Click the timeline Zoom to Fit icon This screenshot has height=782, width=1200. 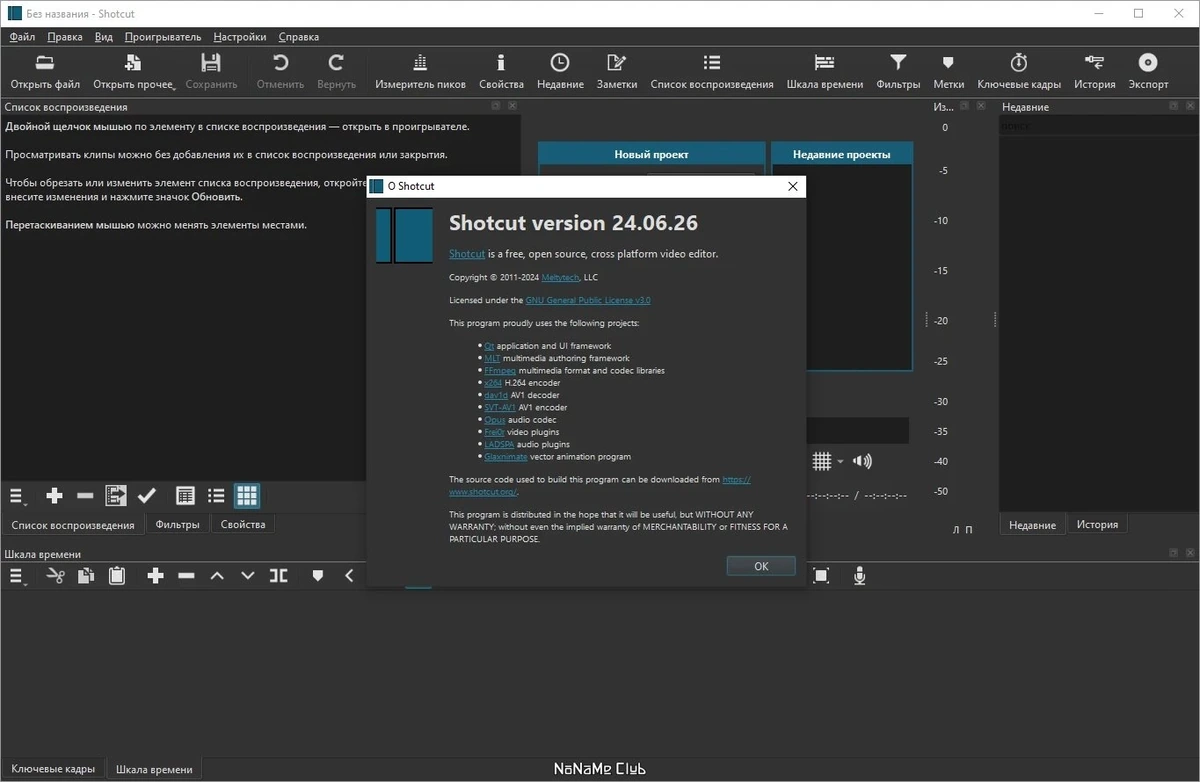click(x=821, y=575)
